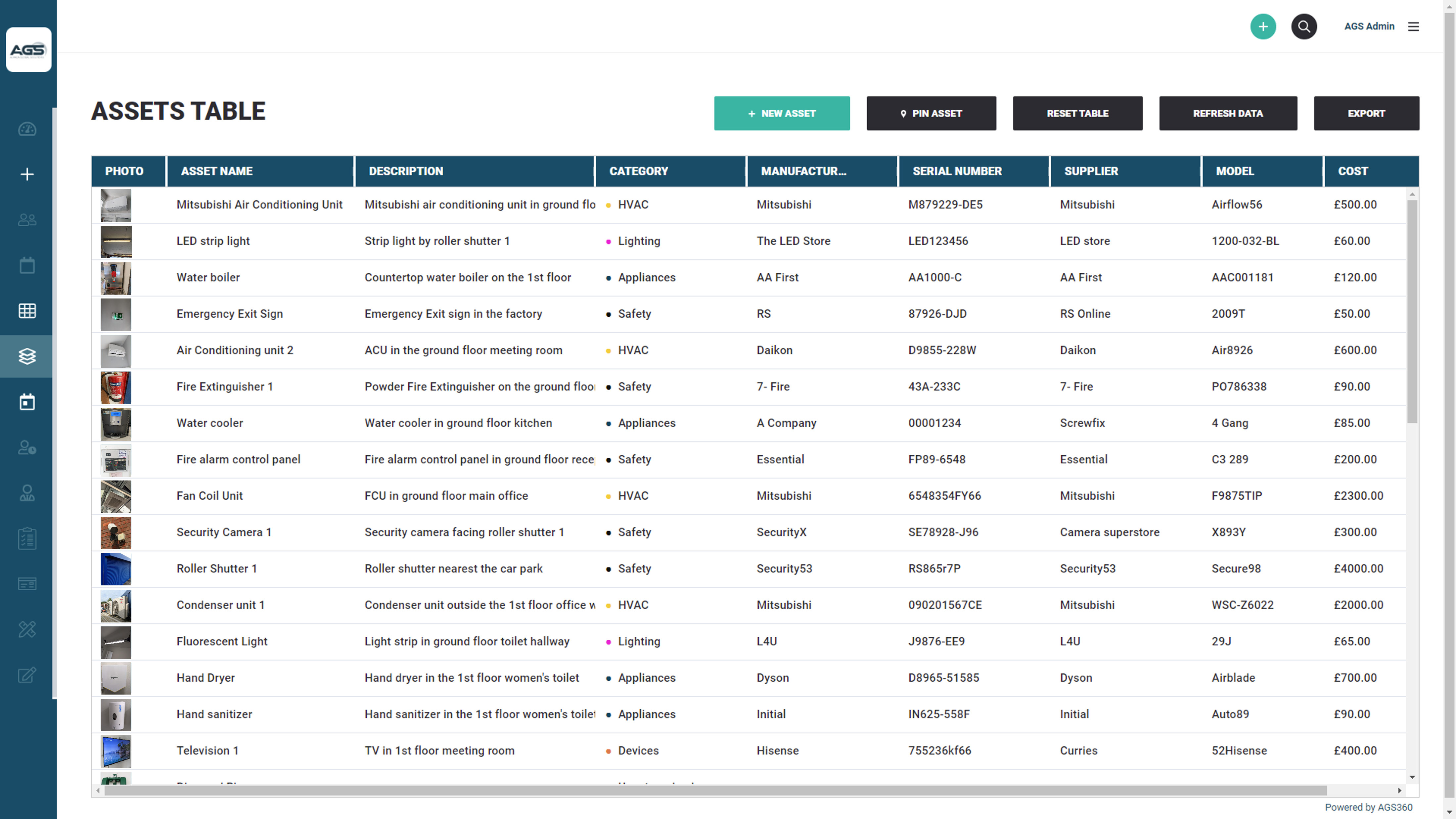Screen dimensions: 1456x819
Task: Select the grid table icon in the sidebar
Action: [26, 310]
